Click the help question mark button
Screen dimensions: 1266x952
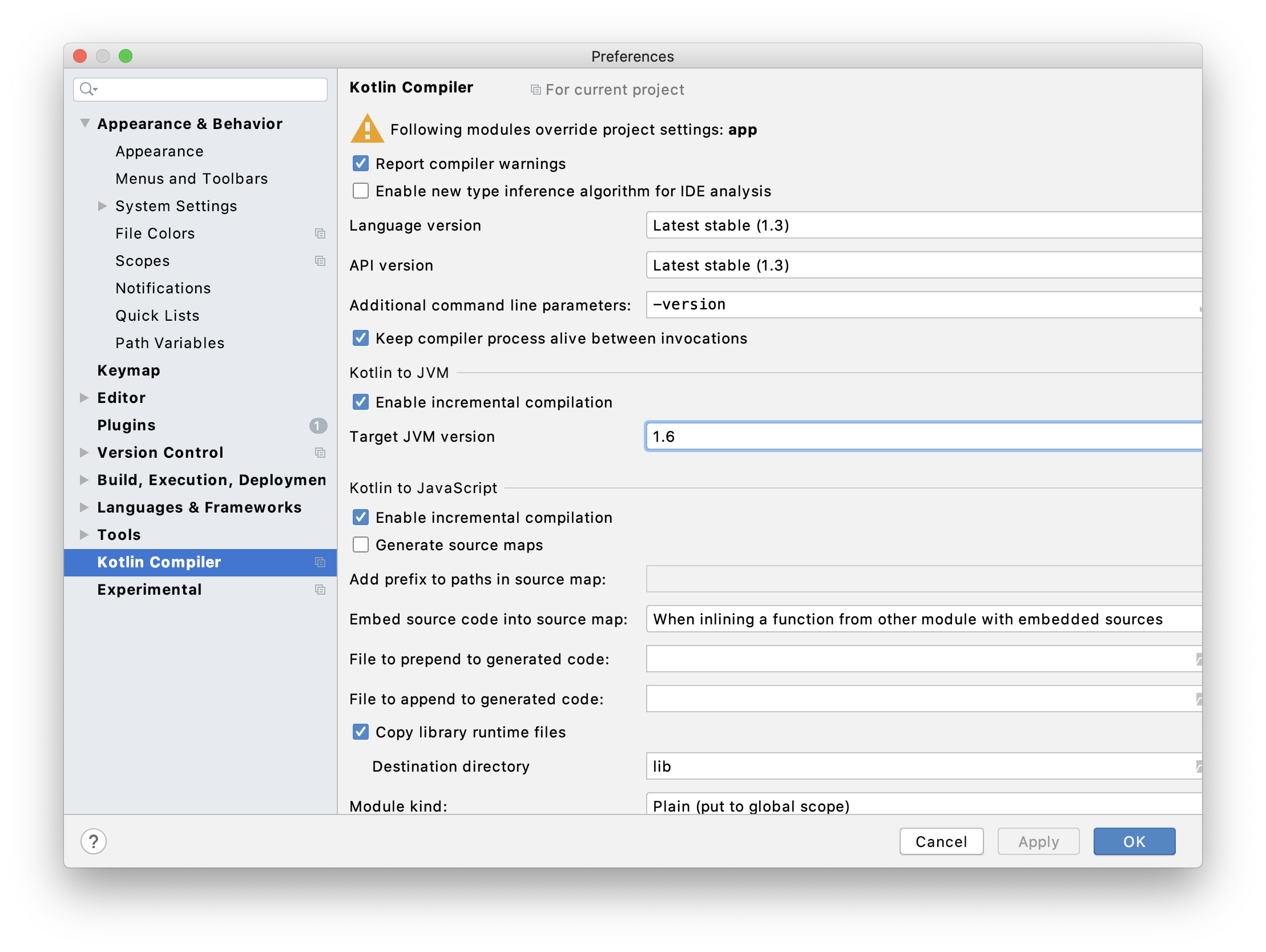click(93, 841)
